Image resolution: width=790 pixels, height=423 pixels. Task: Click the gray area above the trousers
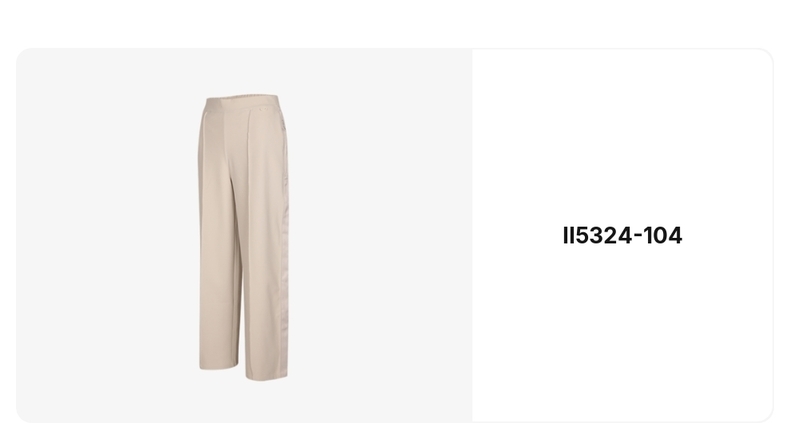point(244,70)
